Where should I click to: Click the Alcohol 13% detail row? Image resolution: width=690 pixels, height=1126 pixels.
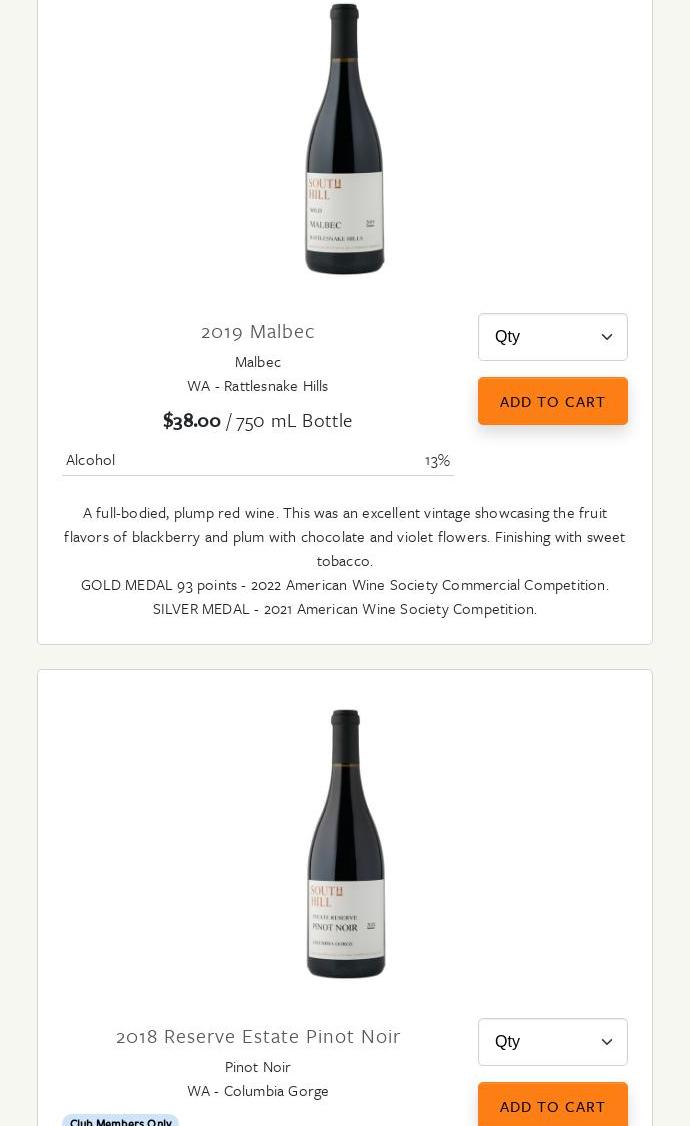click(258, 460)
